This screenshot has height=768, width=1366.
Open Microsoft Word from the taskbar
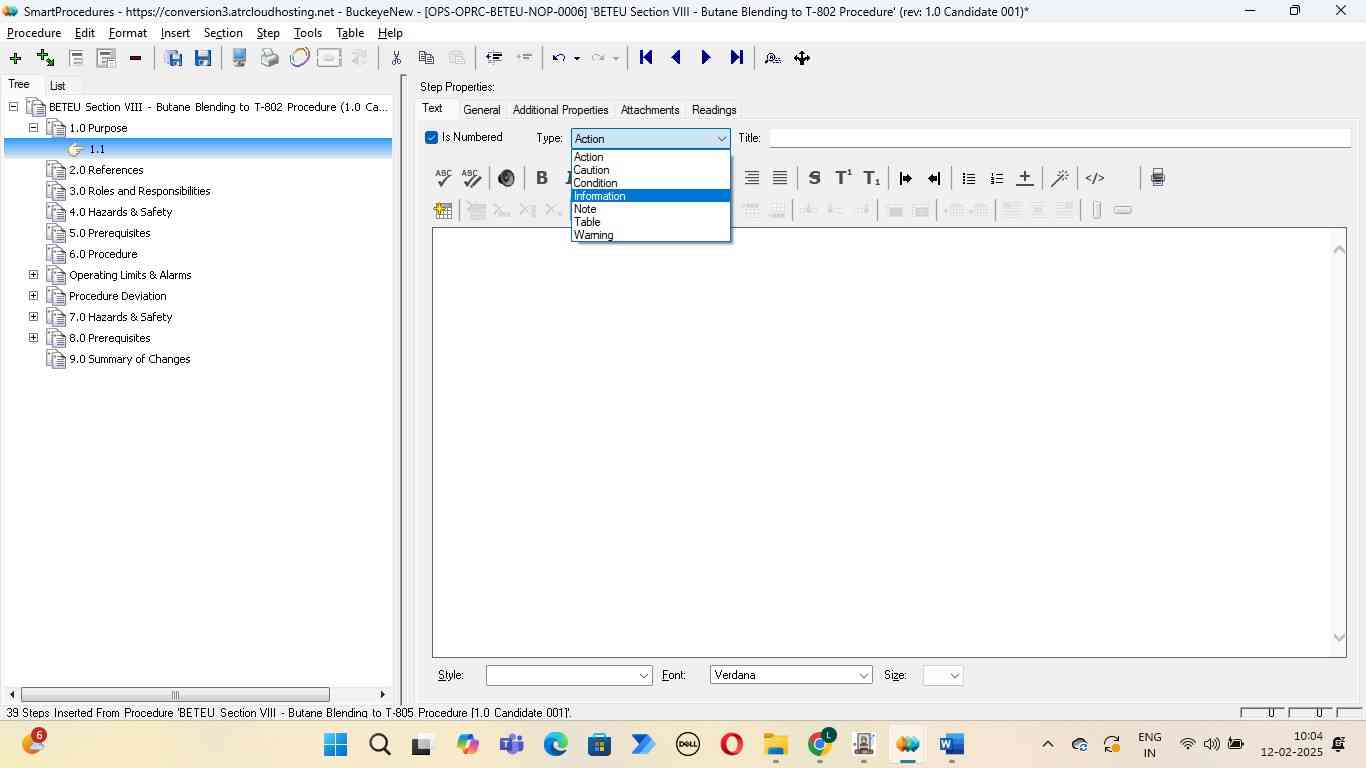[951, 744]
